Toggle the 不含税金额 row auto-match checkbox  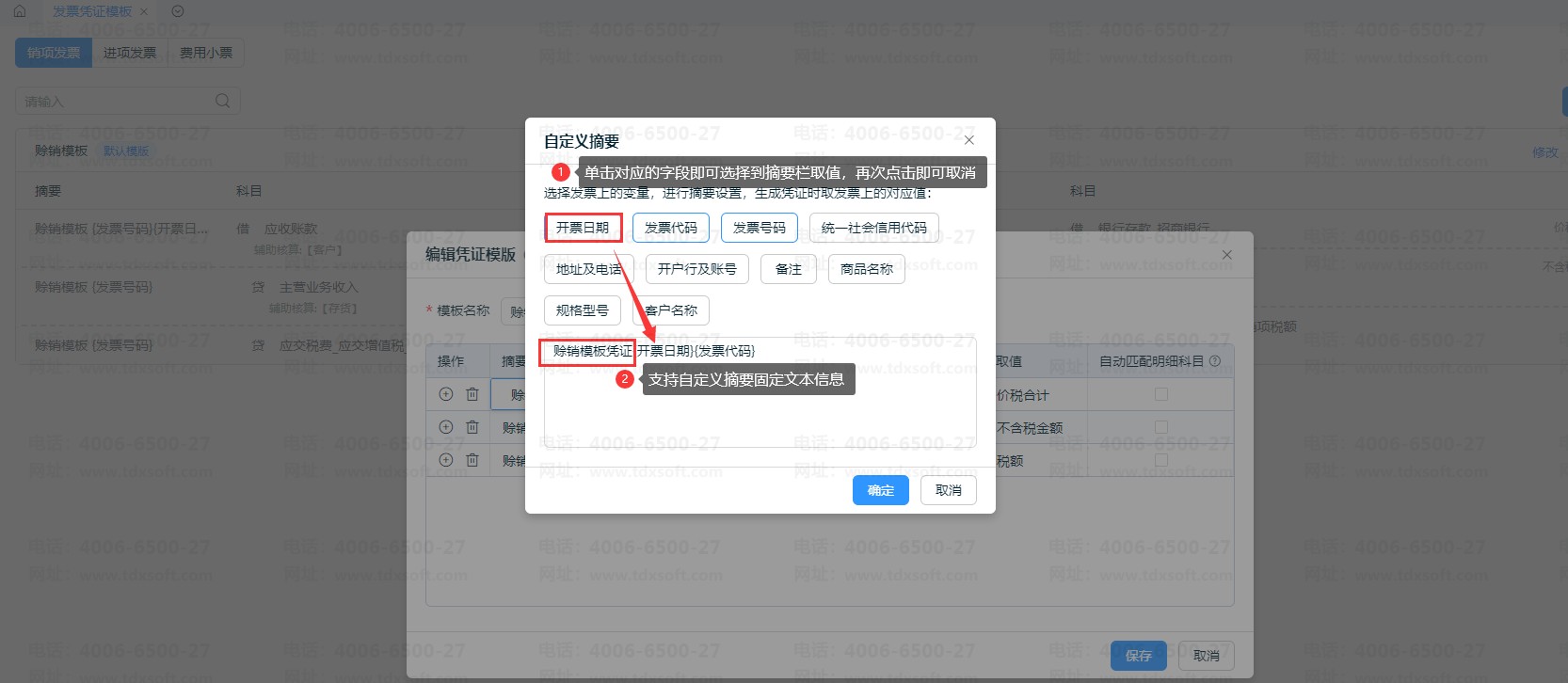pos(1161,427)
